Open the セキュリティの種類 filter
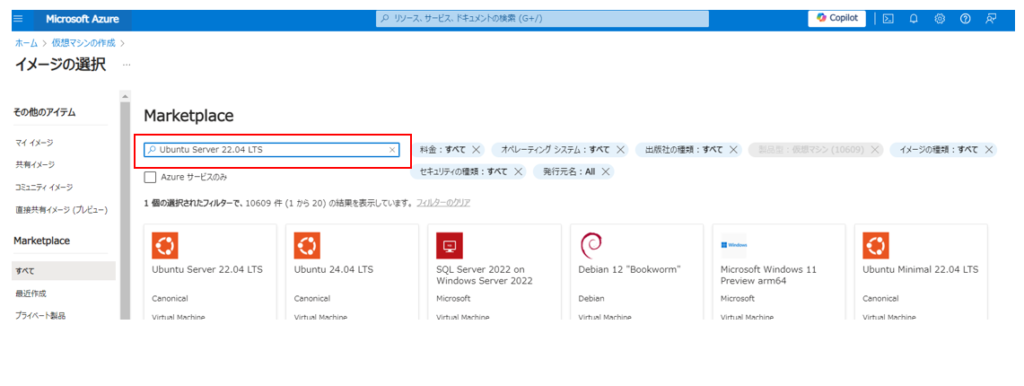Viewport: 1024px width, 386px height. click(464, 172)
